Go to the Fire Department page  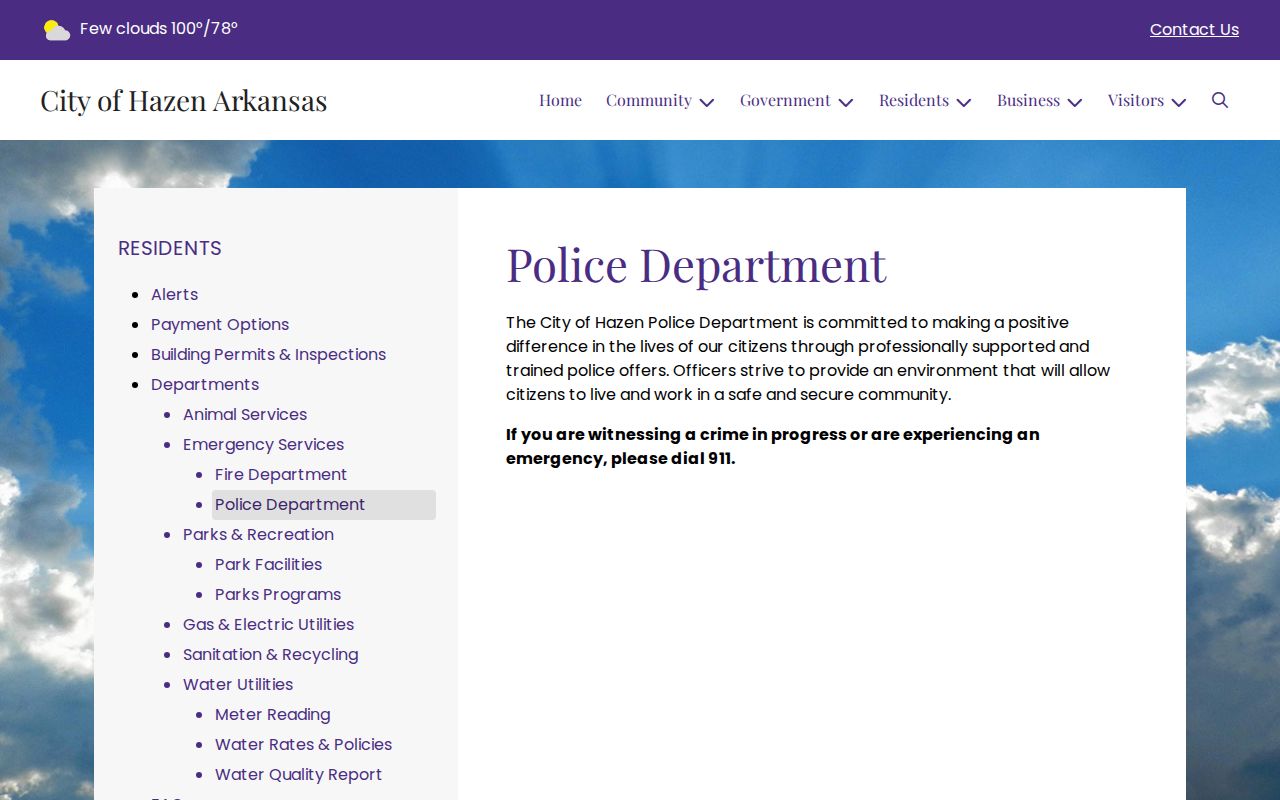(x=281, y=474)
